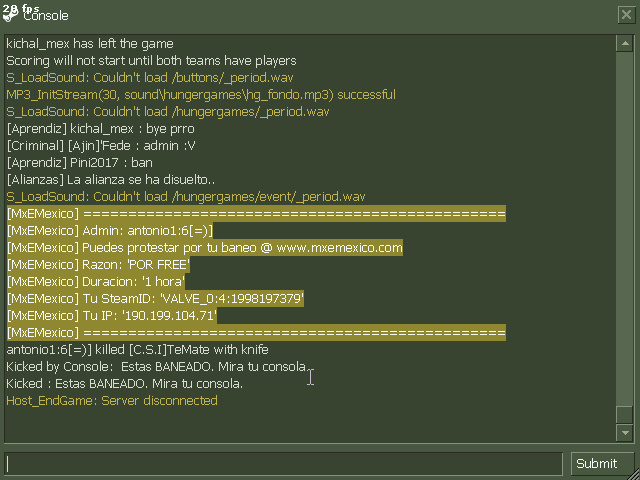640x480 pixels.
Task: Focus the console command input field
Action: [284, 464]
